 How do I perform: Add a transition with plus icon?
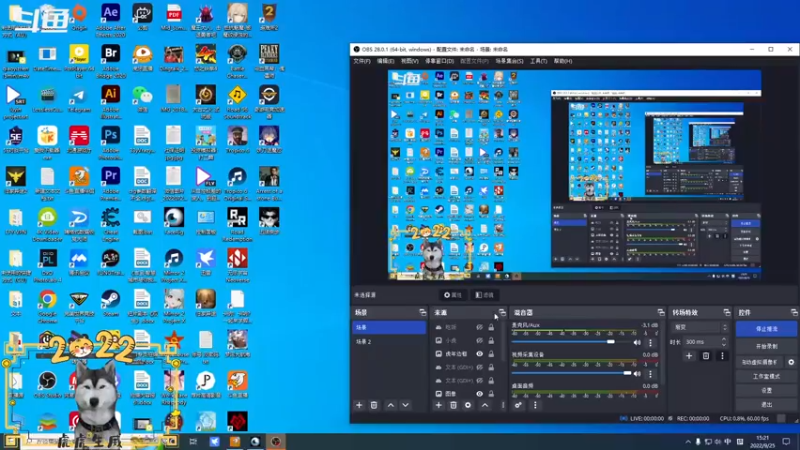(689, 356)
